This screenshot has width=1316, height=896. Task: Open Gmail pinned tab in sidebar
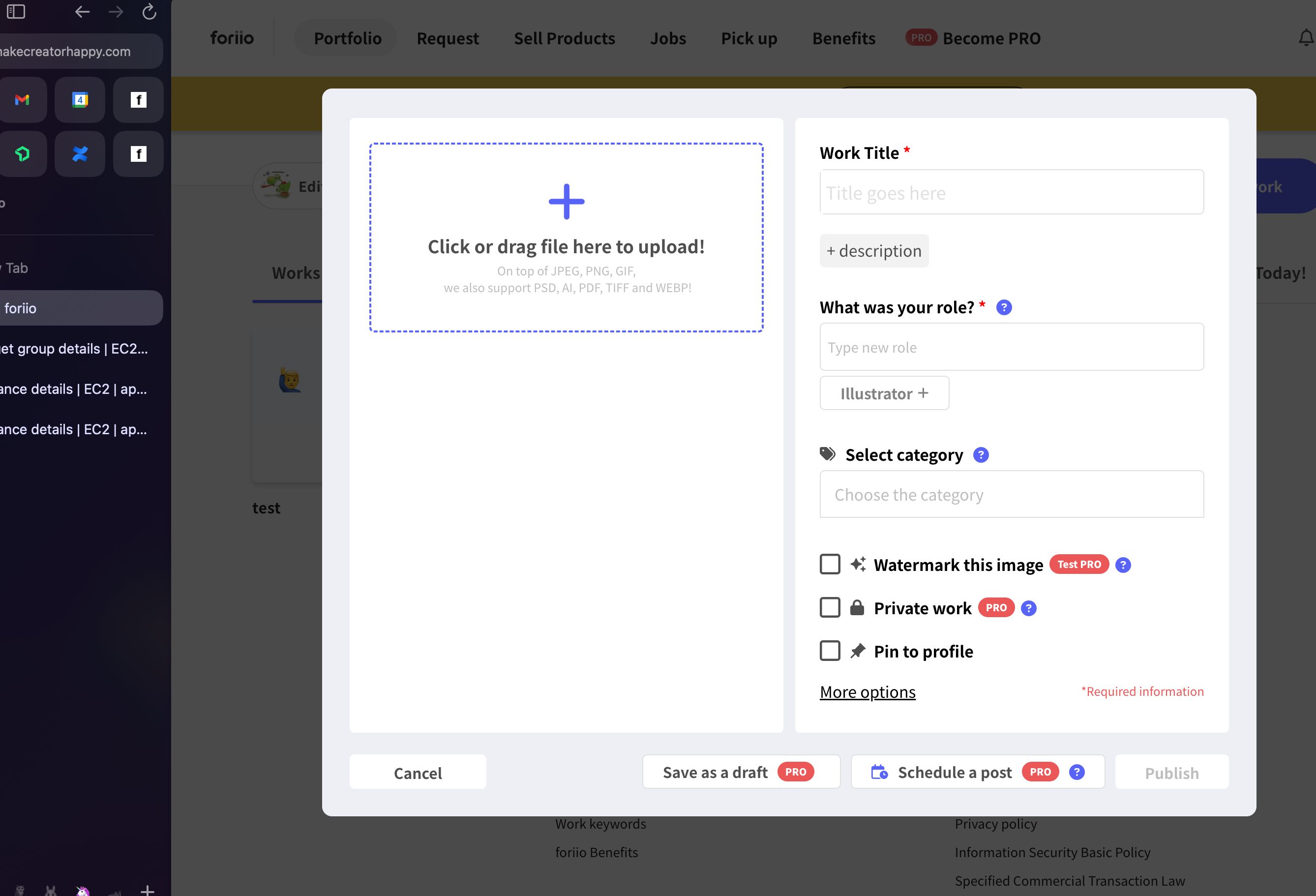click(23, 100)
